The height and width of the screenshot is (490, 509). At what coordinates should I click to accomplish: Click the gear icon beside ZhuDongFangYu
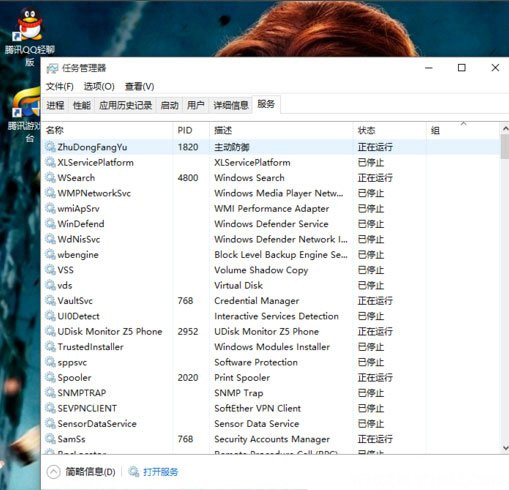50,147
